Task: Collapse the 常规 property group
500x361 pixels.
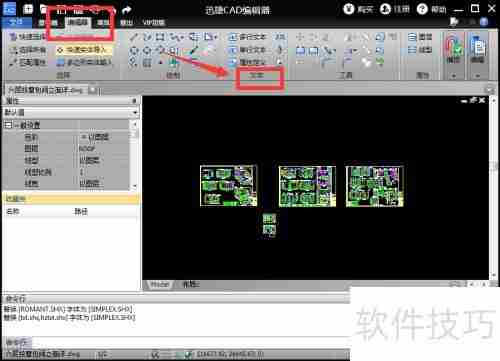Action: coord(8,125)
